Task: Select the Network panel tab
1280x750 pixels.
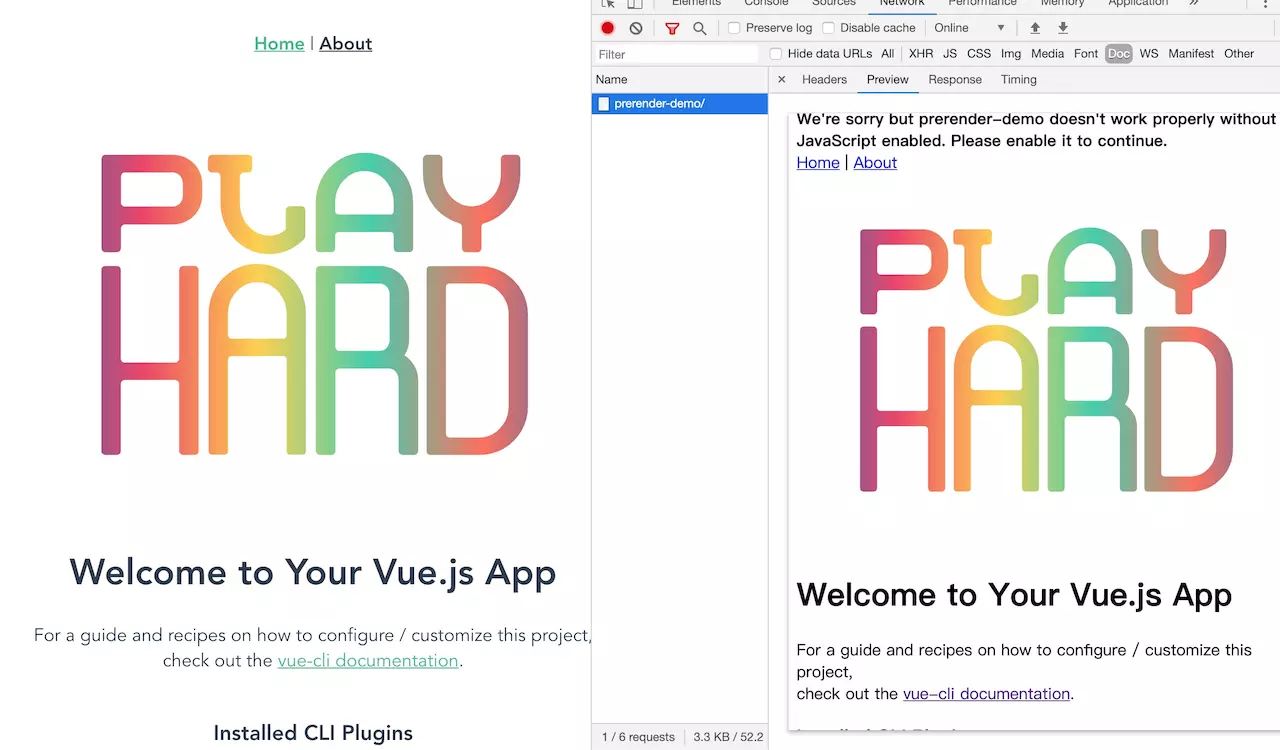Action: 902,4
